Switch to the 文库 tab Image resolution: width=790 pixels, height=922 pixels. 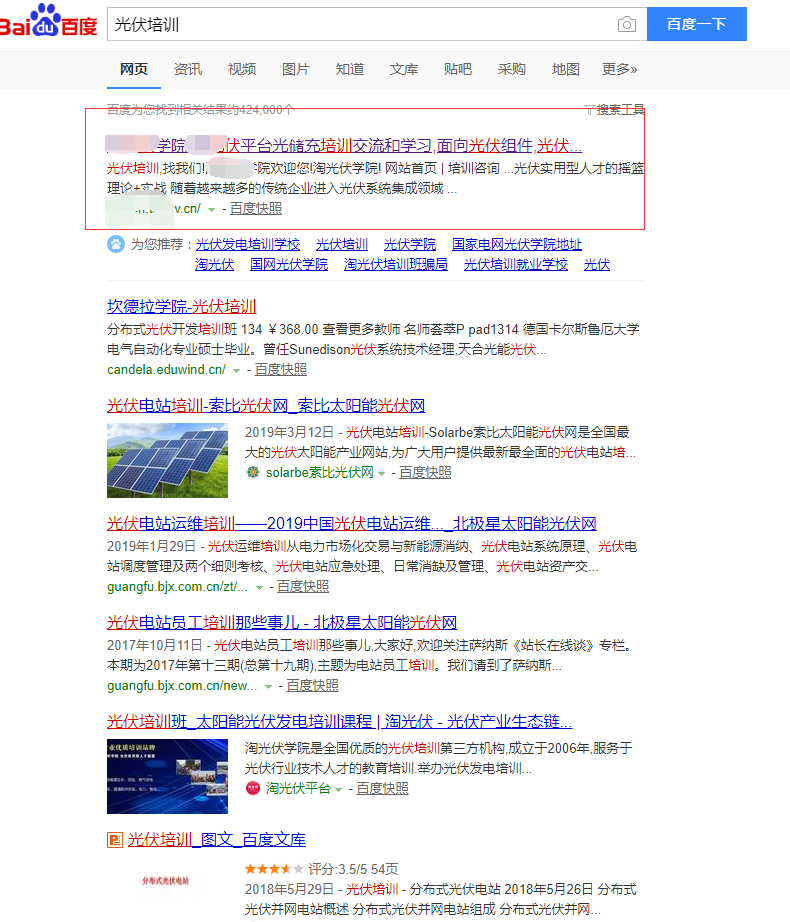[404, 69]
